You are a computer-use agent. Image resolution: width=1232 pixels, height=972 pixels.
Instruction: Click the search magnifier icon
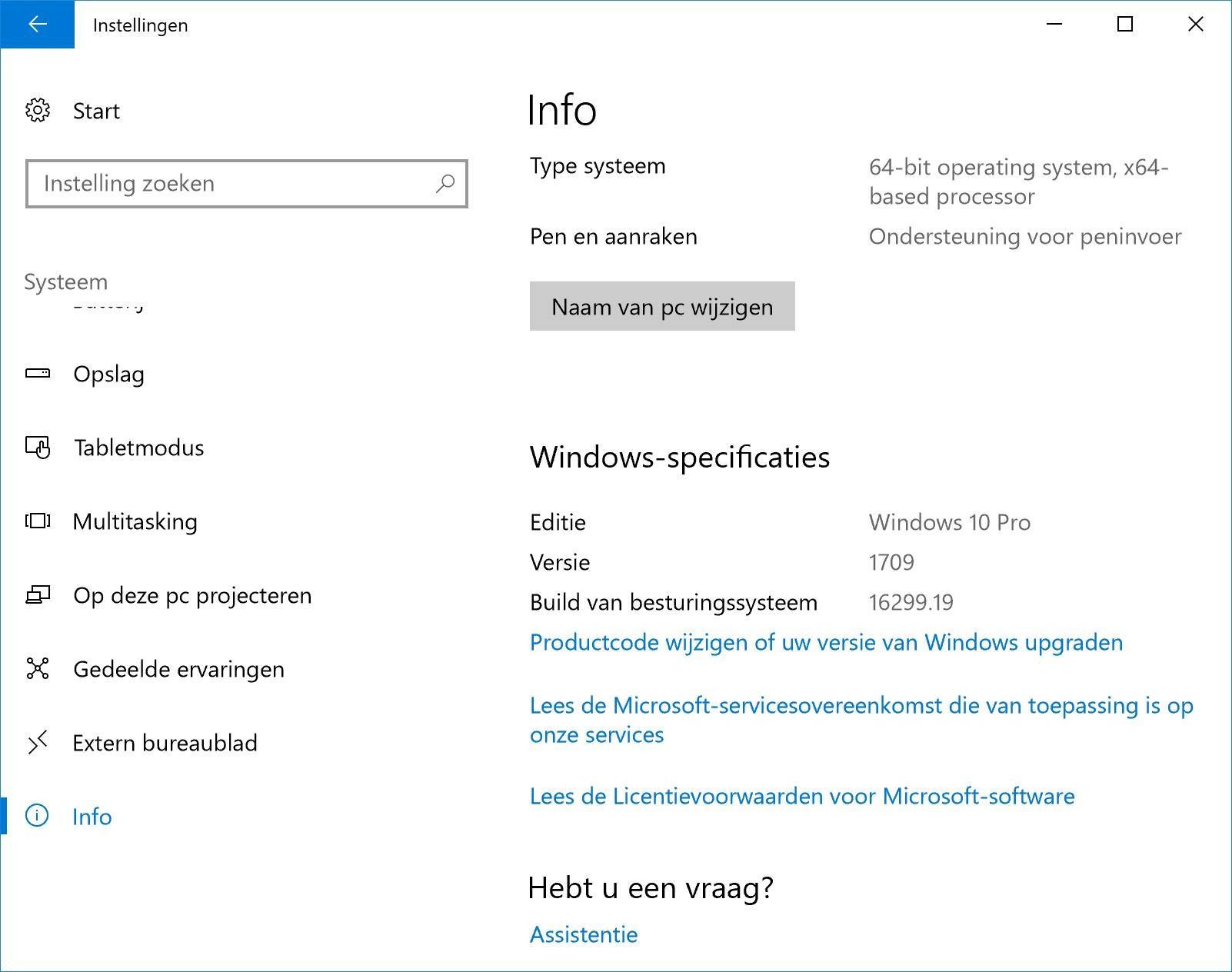click(x=445, y=184)
